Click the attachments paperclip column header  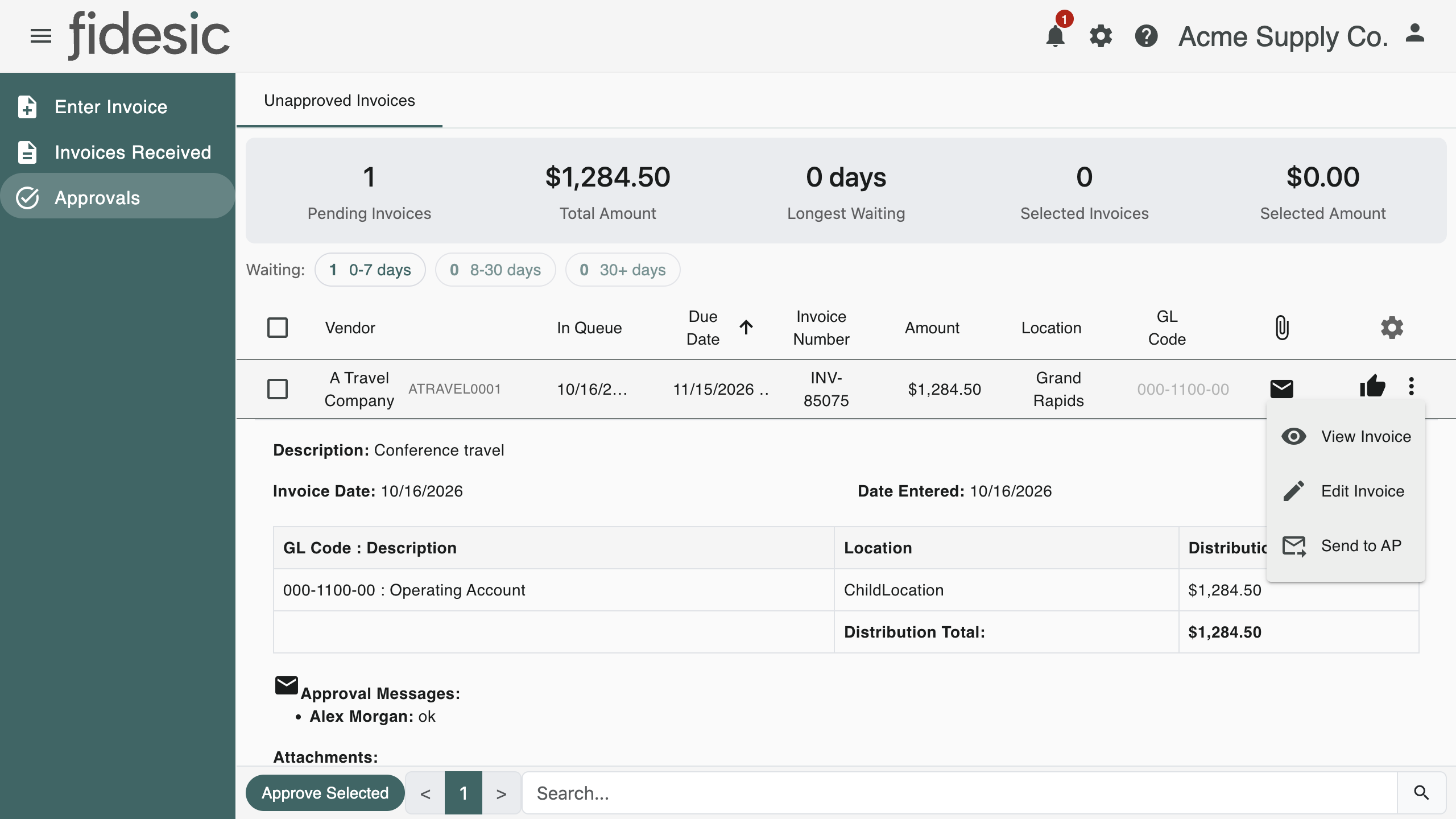1282,328
